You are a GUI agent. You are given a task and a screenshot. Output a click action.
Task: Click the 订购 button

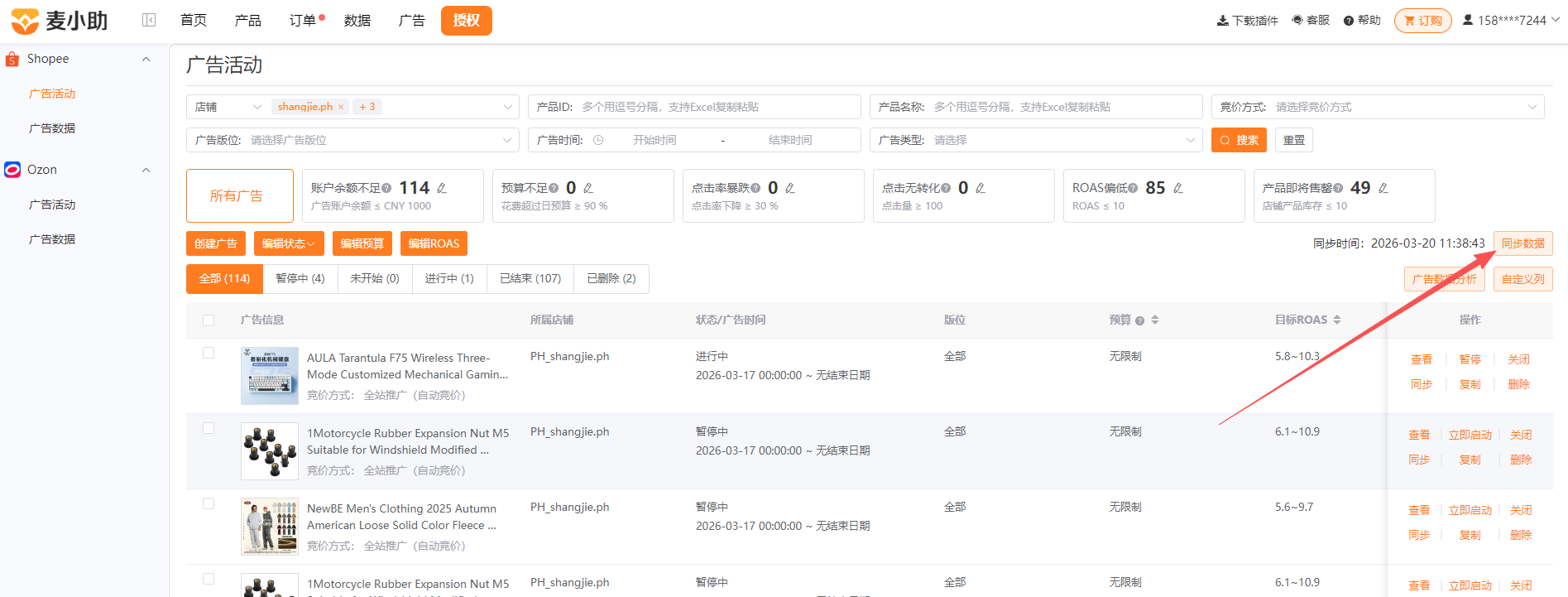1423,21
